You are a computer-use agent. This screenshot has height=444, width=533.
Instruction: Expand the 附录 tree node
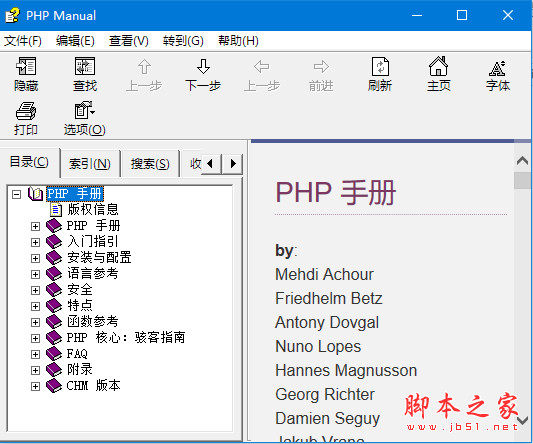pyautogui.click(x=35, y=371)
